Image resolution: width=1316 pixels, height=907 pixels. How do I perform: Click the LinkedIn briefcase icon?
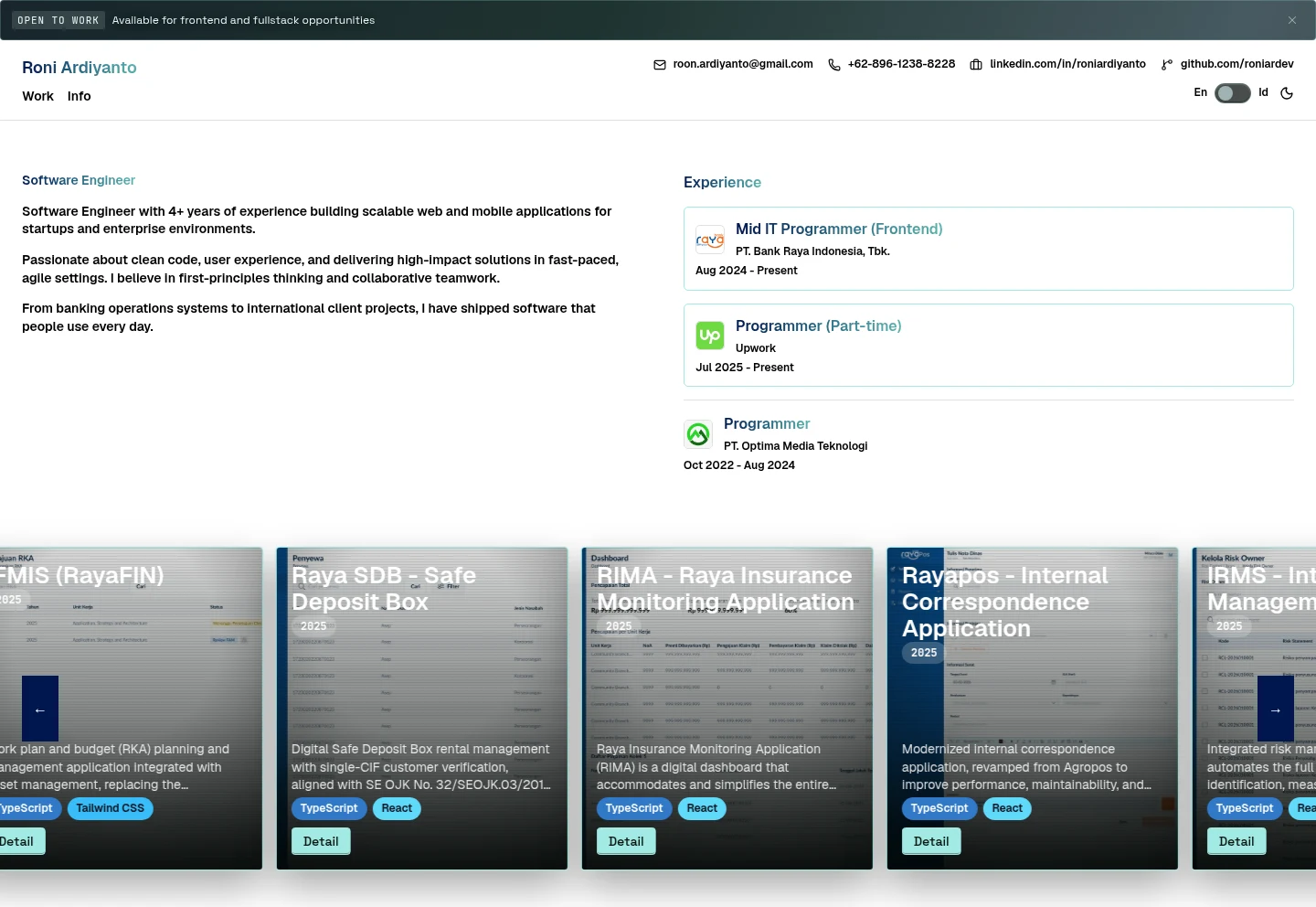pyautogui.click(x=976, y=65)
